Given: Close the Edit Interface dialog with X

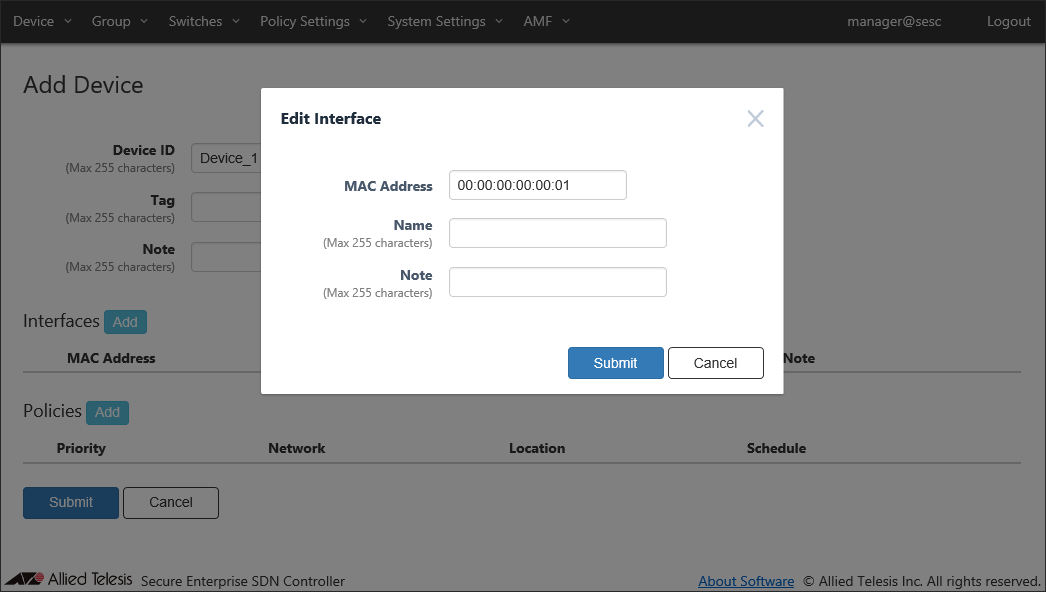Looking at the screenshot, I should click(x=755, y=119).
